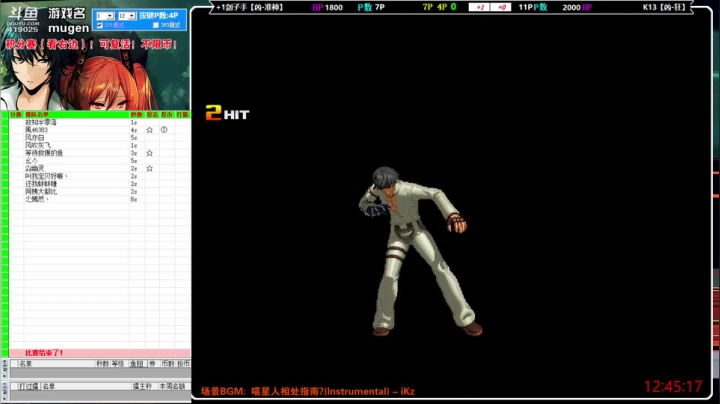Click the +1刽子手 fighter name label
Image resolution: width=720 pixels, height=404 pixels.
point(250,7)
